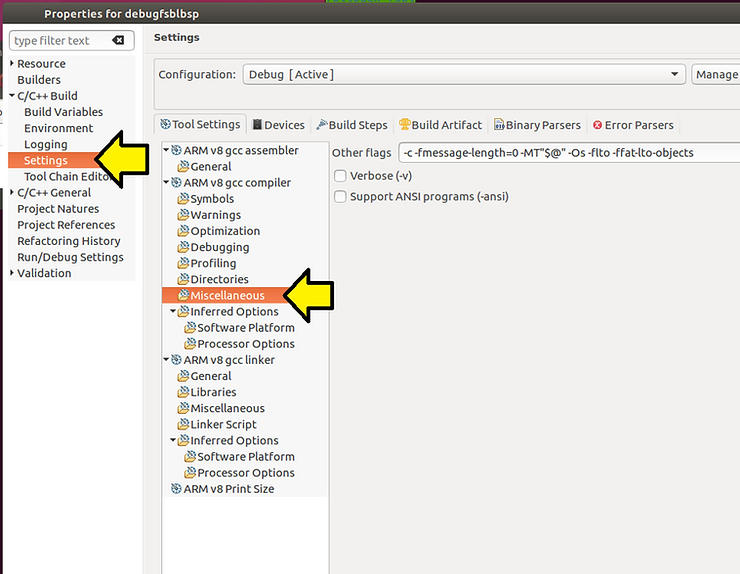The width and height of the screenshot is (740, 574).
Task: Select Builders in the properties tree
Action: point(39,80)
